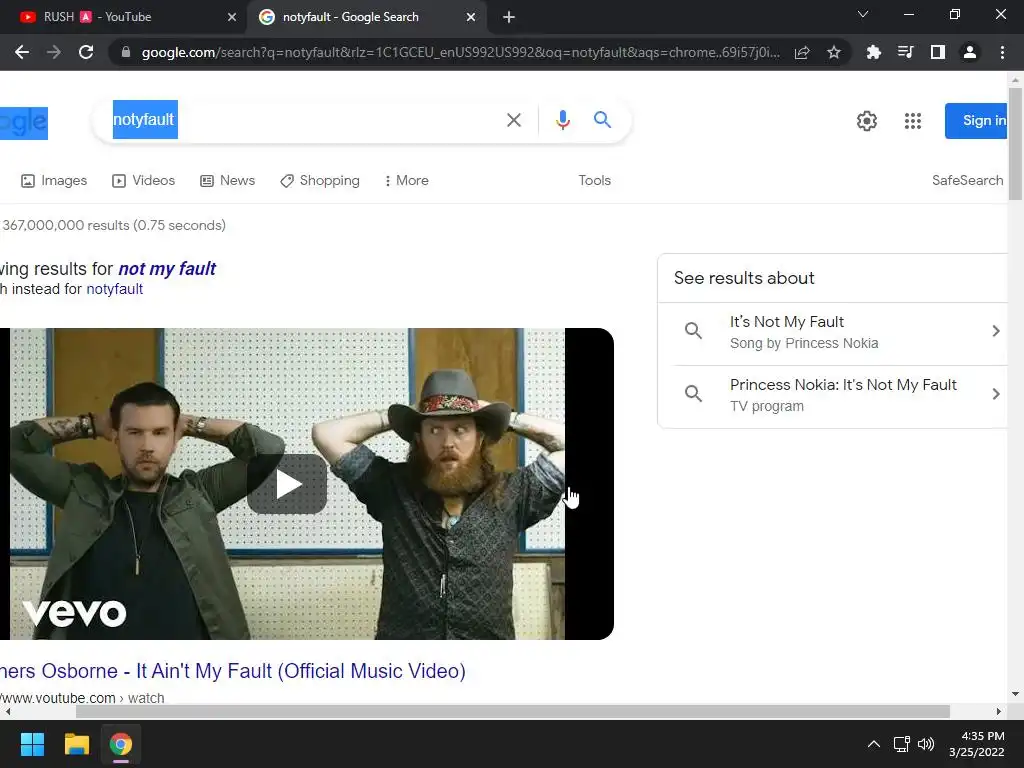
Task: Click the notyfault search input field
Action: [x=307, y=120]
